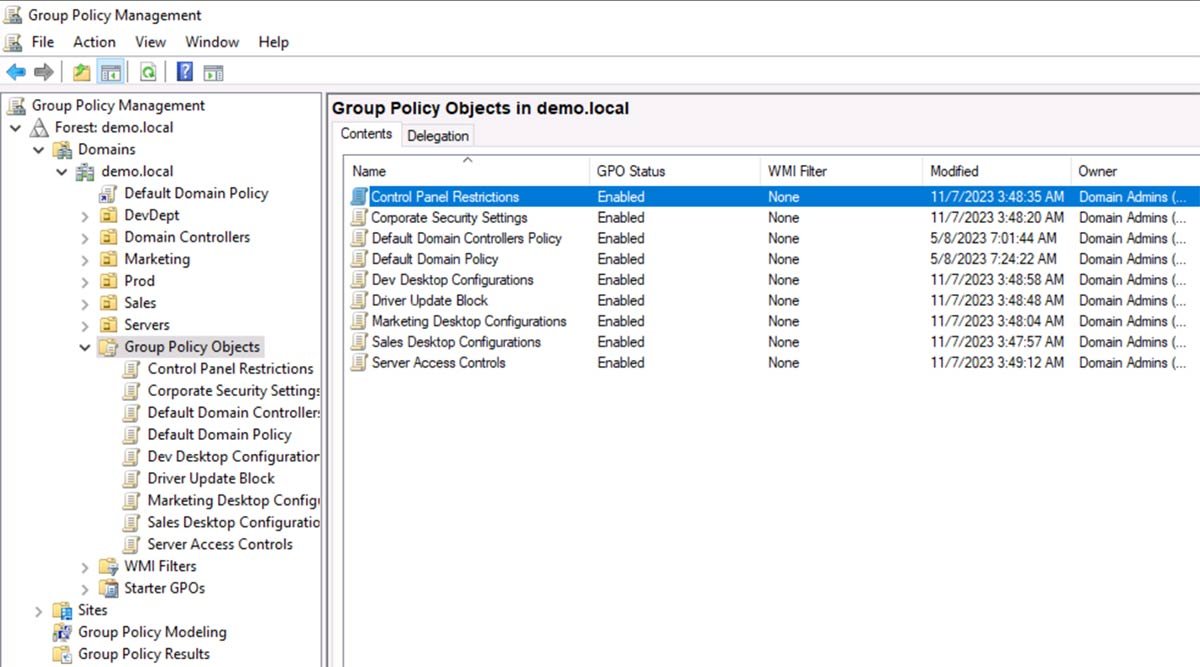Select Driver Update Block in the list
Screen dimensions: 1200x667
coord(430,300)
